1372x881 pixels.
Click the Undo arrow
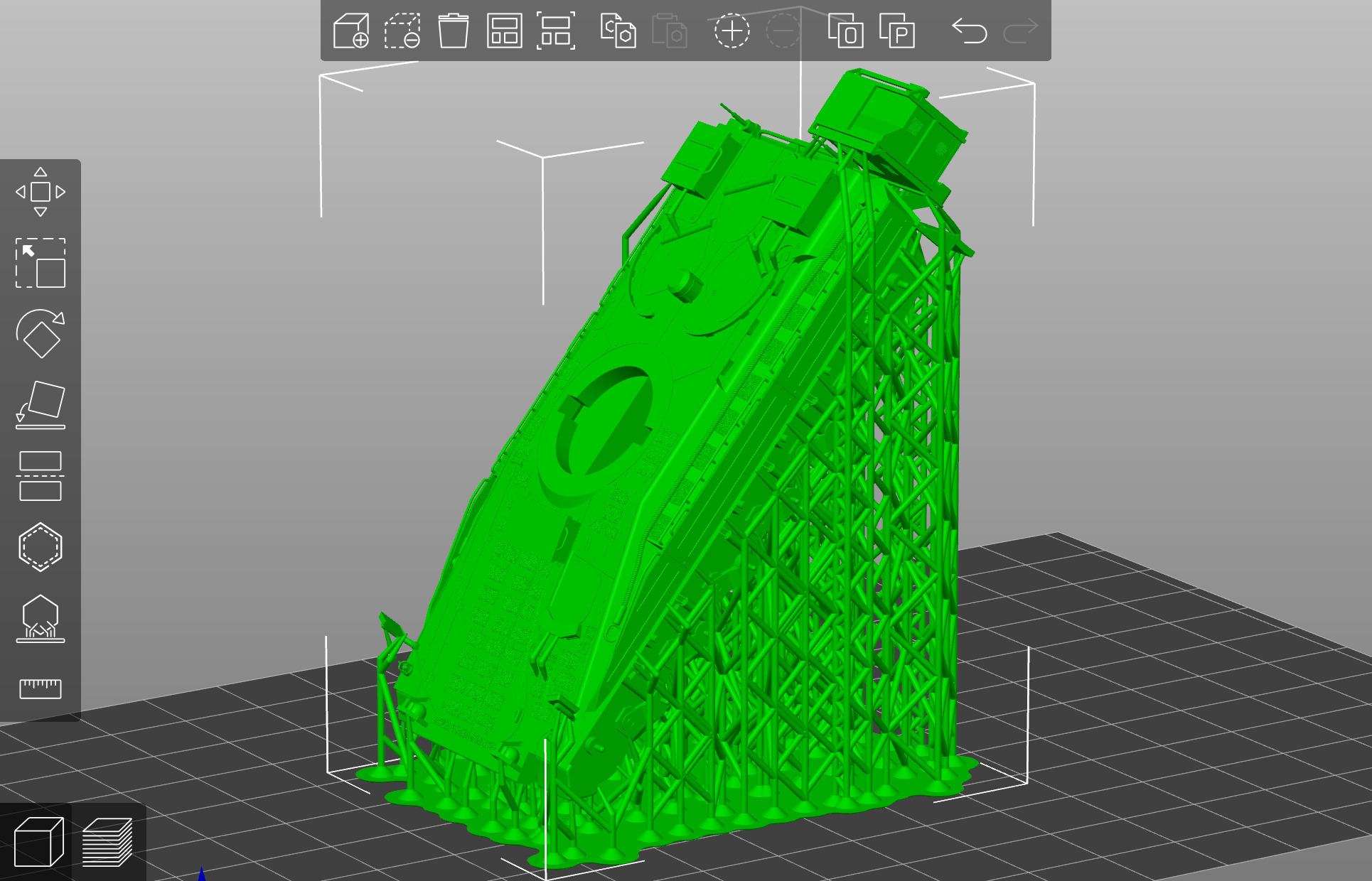coord(970,31)
